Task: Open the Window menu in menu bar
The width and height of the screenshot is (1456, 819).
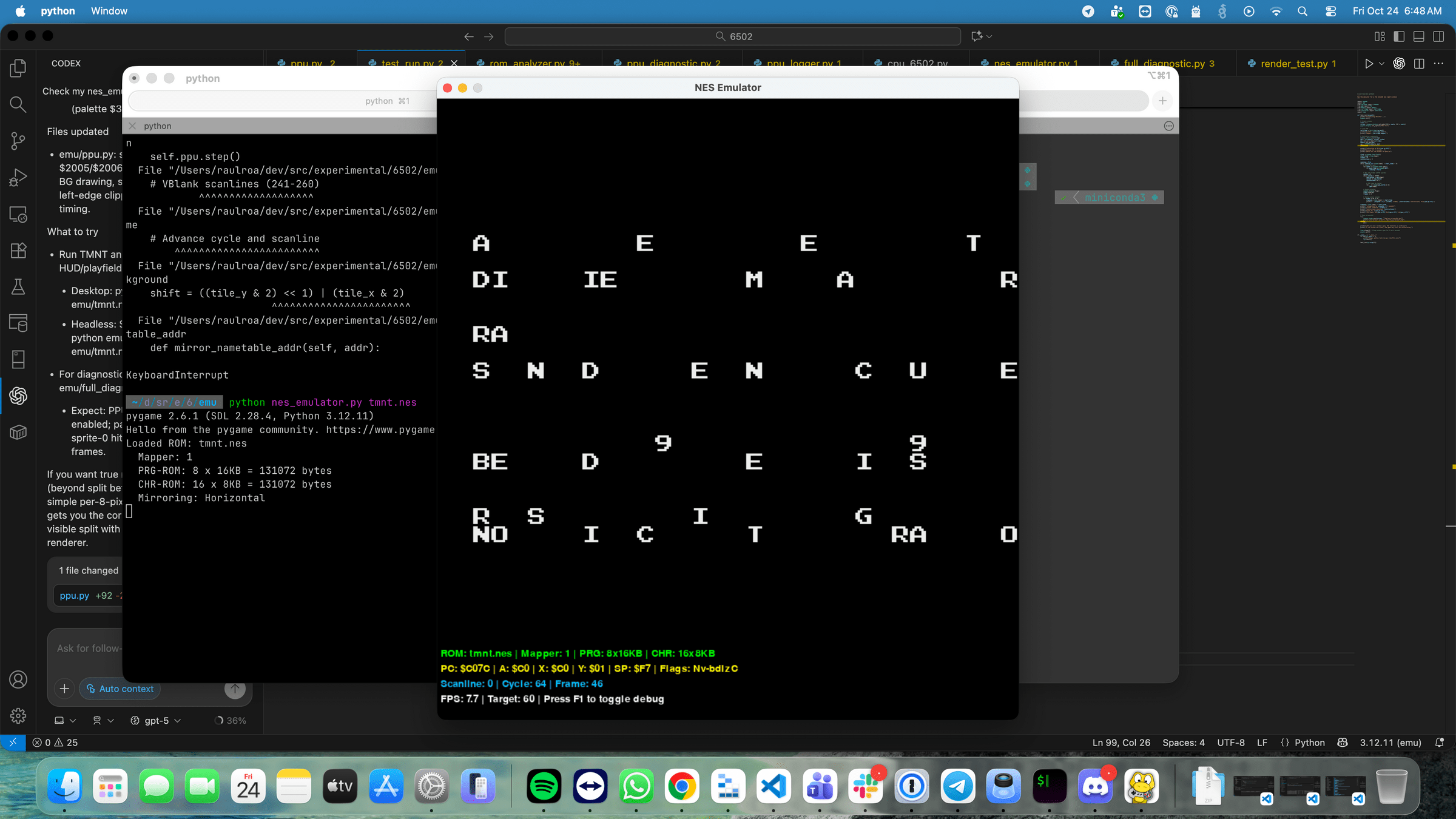Action: pyautogui.click(x=109, y=11)
